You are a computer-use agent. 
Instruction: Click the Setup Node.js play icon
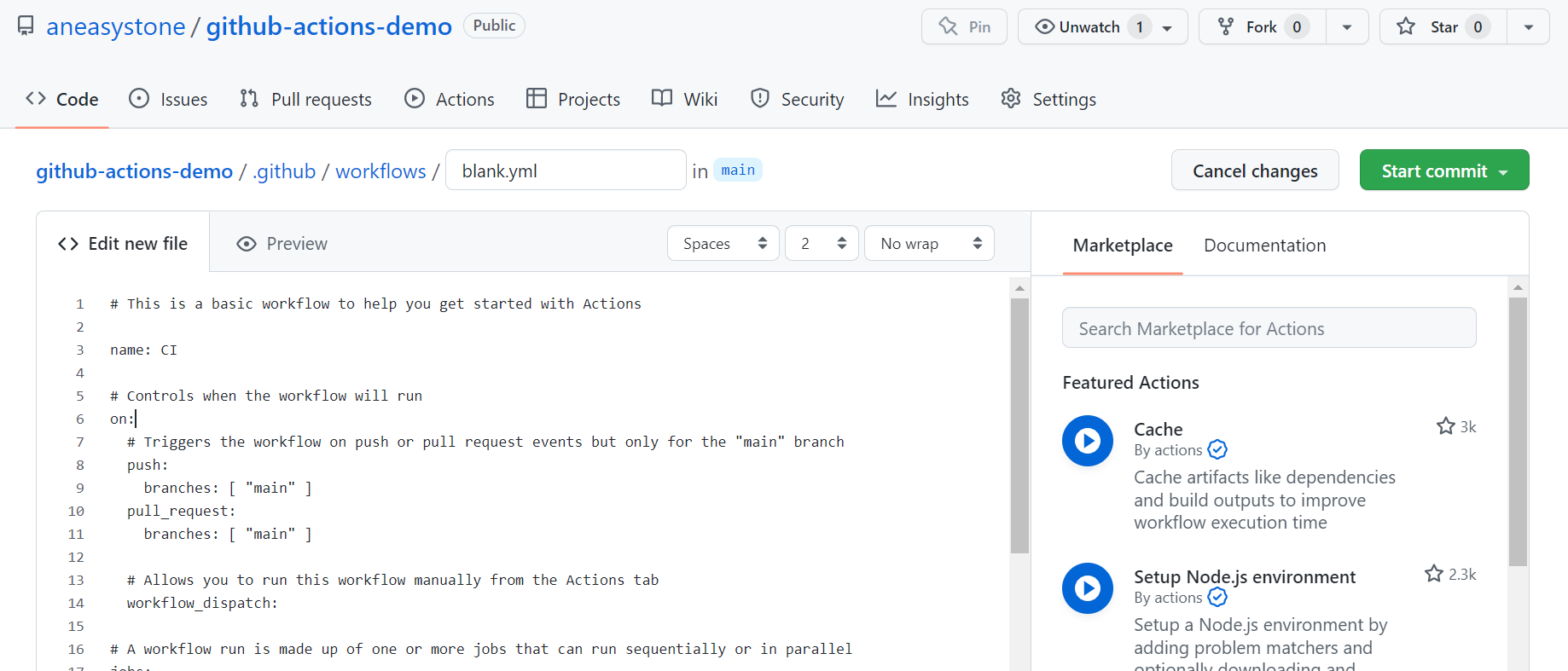click(1088, 588)
